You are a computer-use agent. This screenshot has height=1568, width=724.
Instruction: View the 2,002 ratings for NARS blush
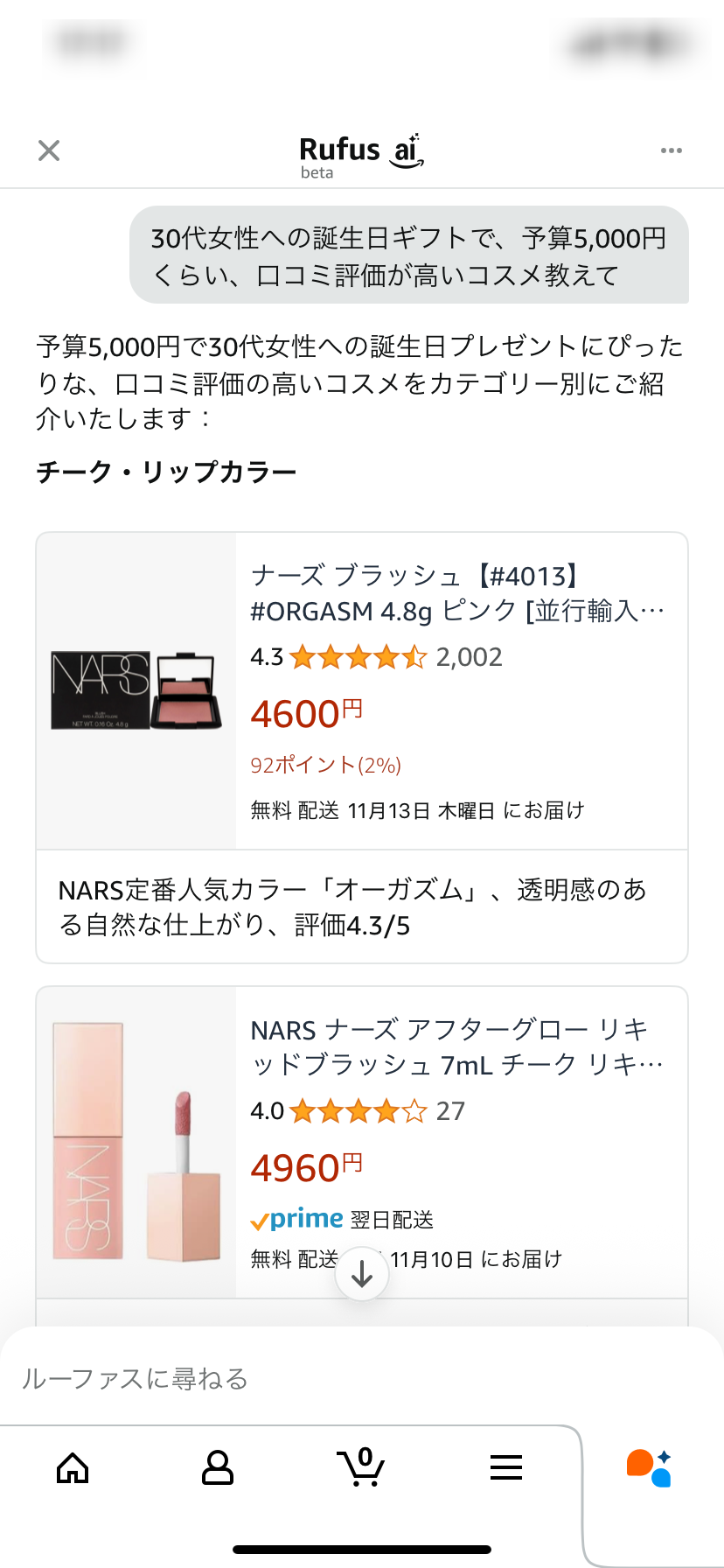pos(470,657)
